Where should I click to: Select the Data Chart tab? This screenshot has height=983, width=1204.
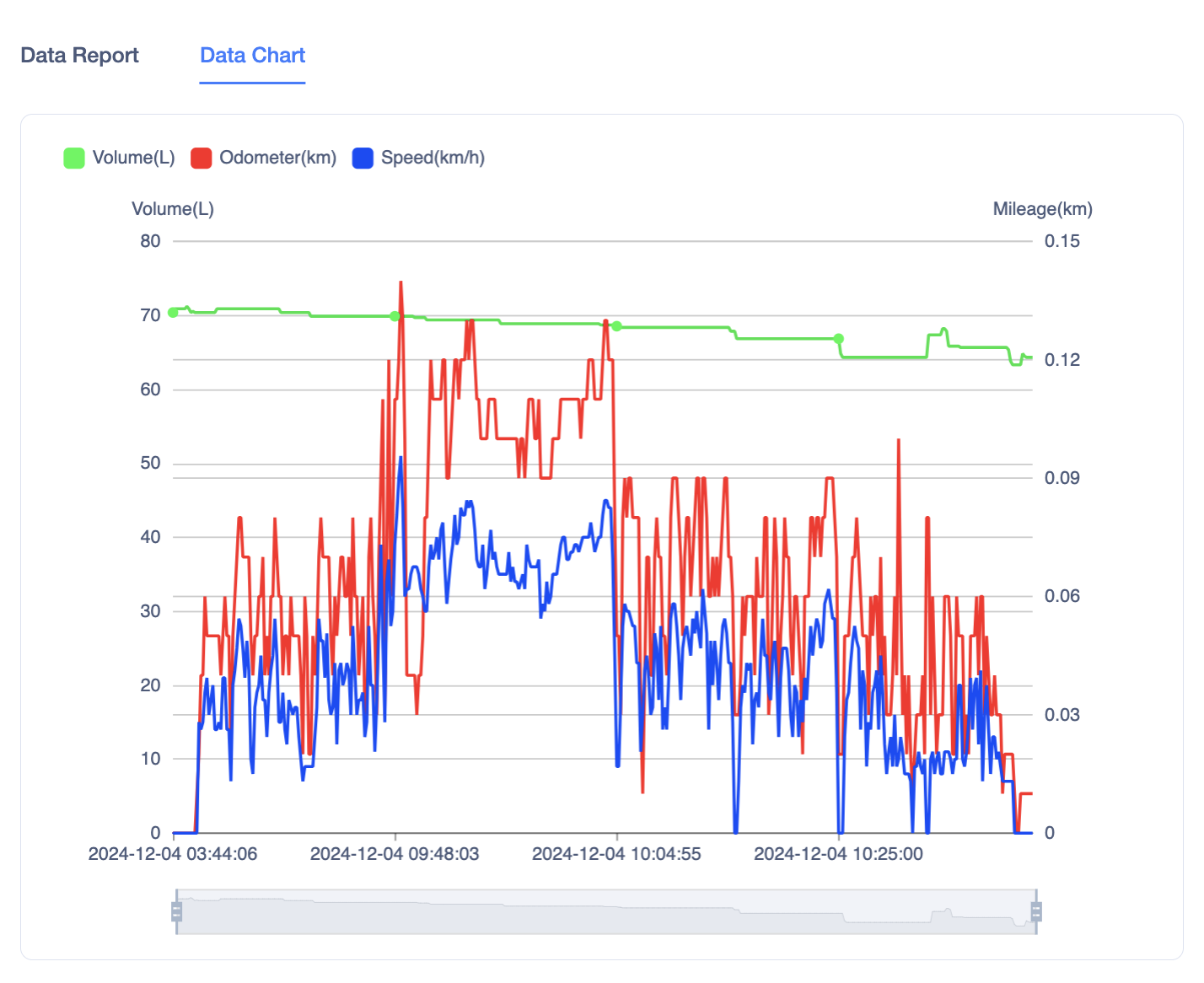tap(252, 56)
